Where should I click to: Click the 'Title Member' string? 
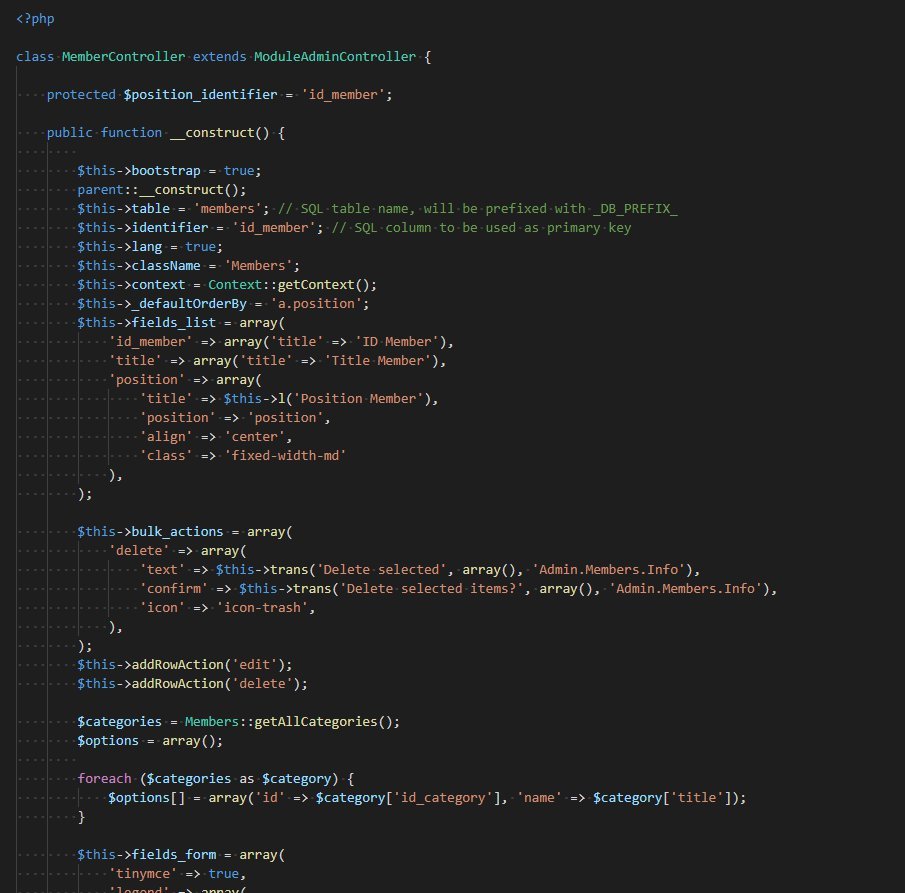pyautogui.click(x=377, y=361)
